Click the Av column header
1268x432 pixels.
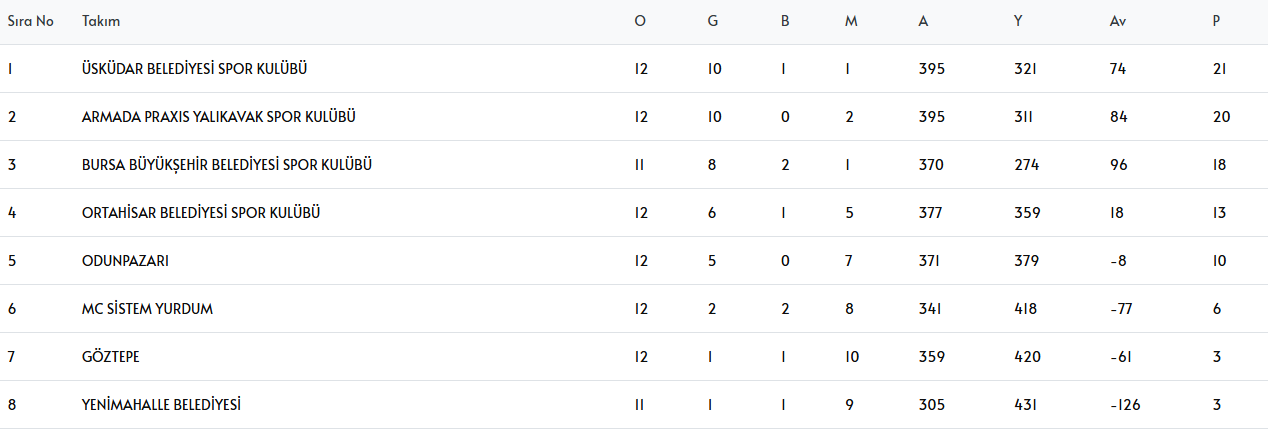[1118, 21]
